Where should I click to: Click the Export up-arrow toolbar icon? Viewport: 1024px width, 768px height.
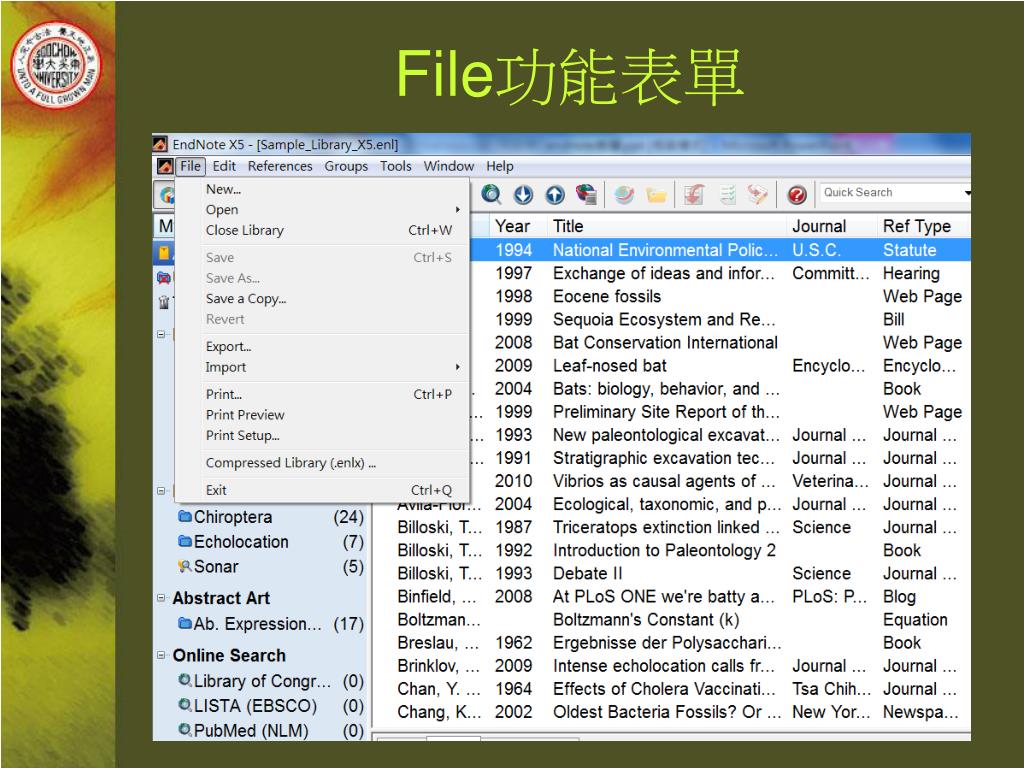(x=555, y=194)
